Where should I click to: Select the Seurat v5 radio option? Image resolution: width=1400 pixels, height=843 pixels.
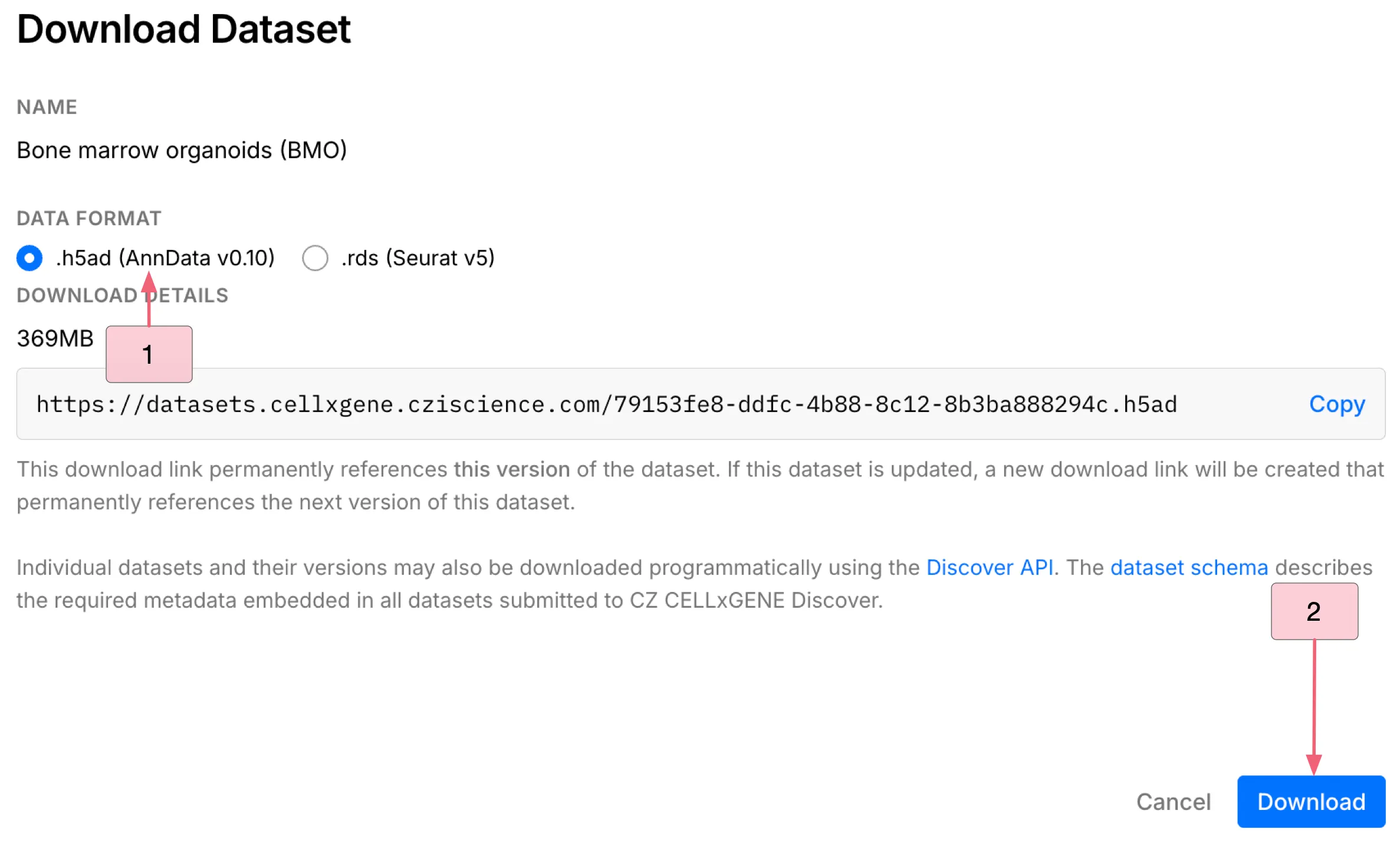(x=316, y=258)
